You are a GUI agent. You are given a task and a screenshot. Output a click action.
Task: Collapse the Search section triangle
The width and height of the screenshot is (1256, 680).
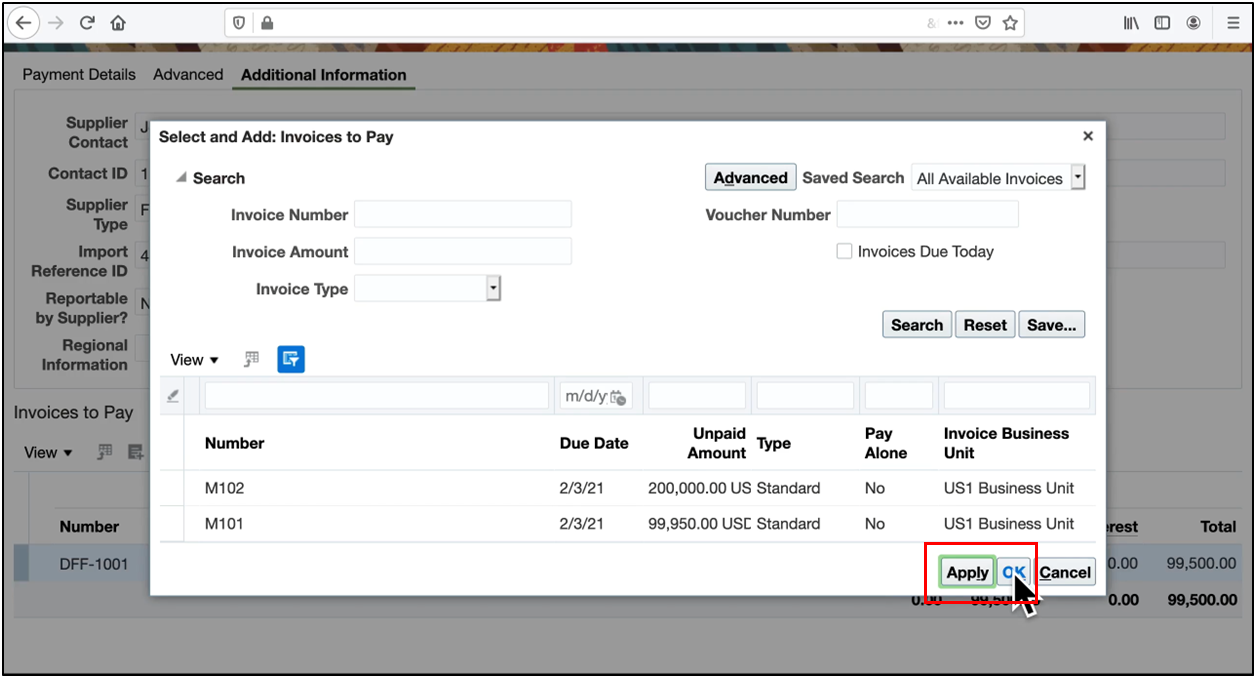point(181,178)
